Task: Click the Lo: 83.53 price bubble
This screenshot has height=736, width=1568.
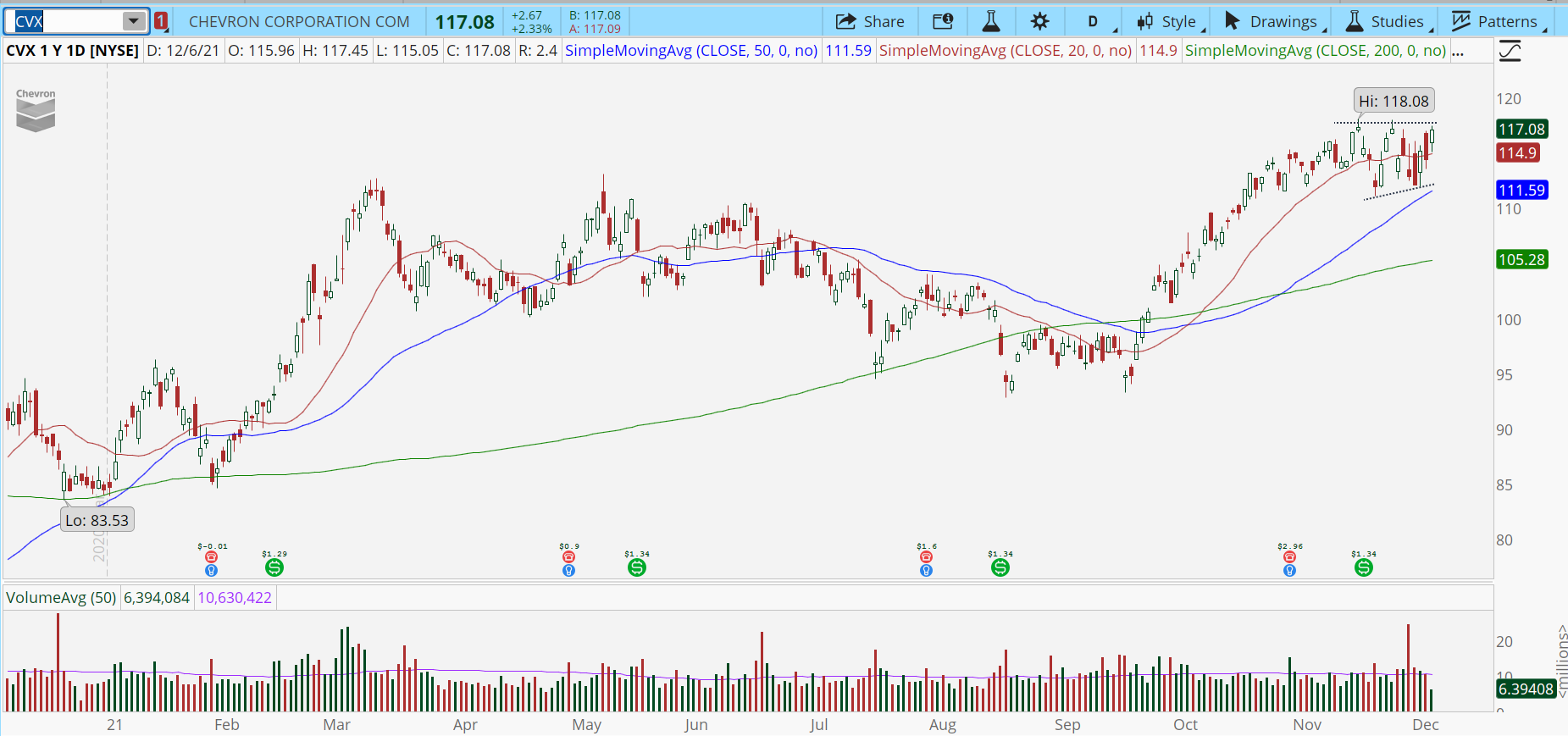Action: click(97, 520)
